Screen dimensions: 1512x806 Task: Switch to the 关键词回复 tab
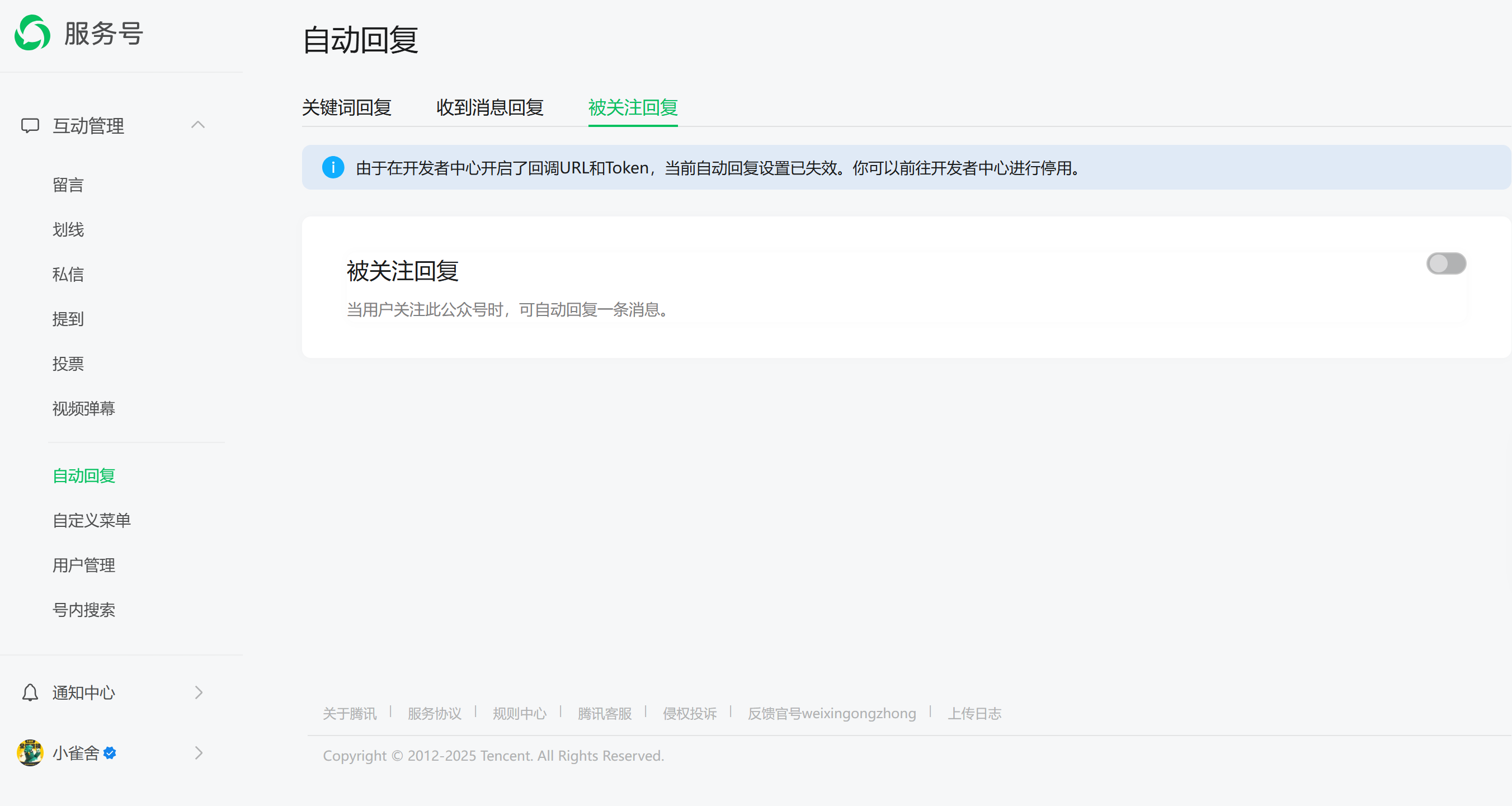[346, 107]
